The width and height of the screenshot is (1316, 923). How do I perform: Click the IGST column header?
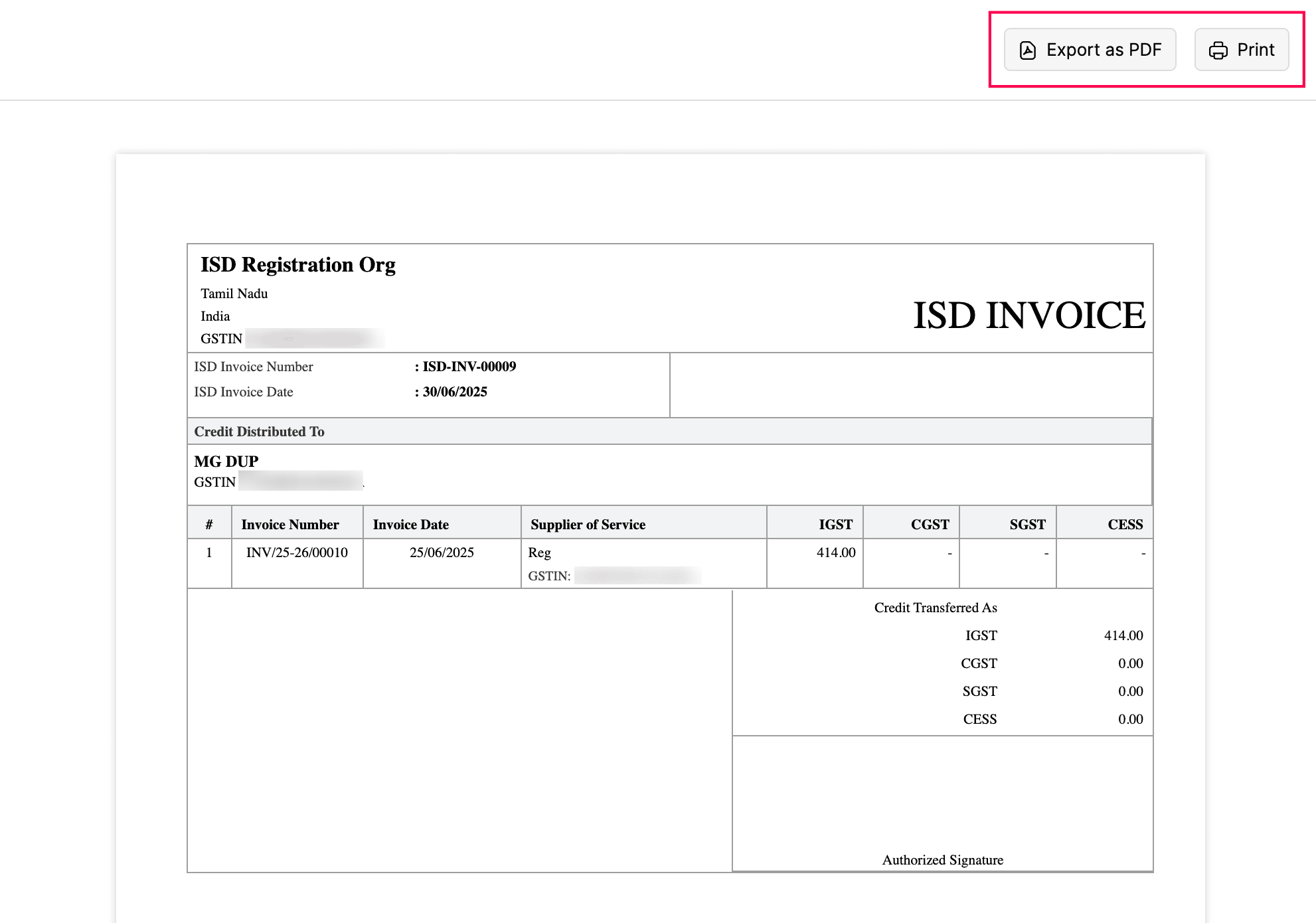835,525
